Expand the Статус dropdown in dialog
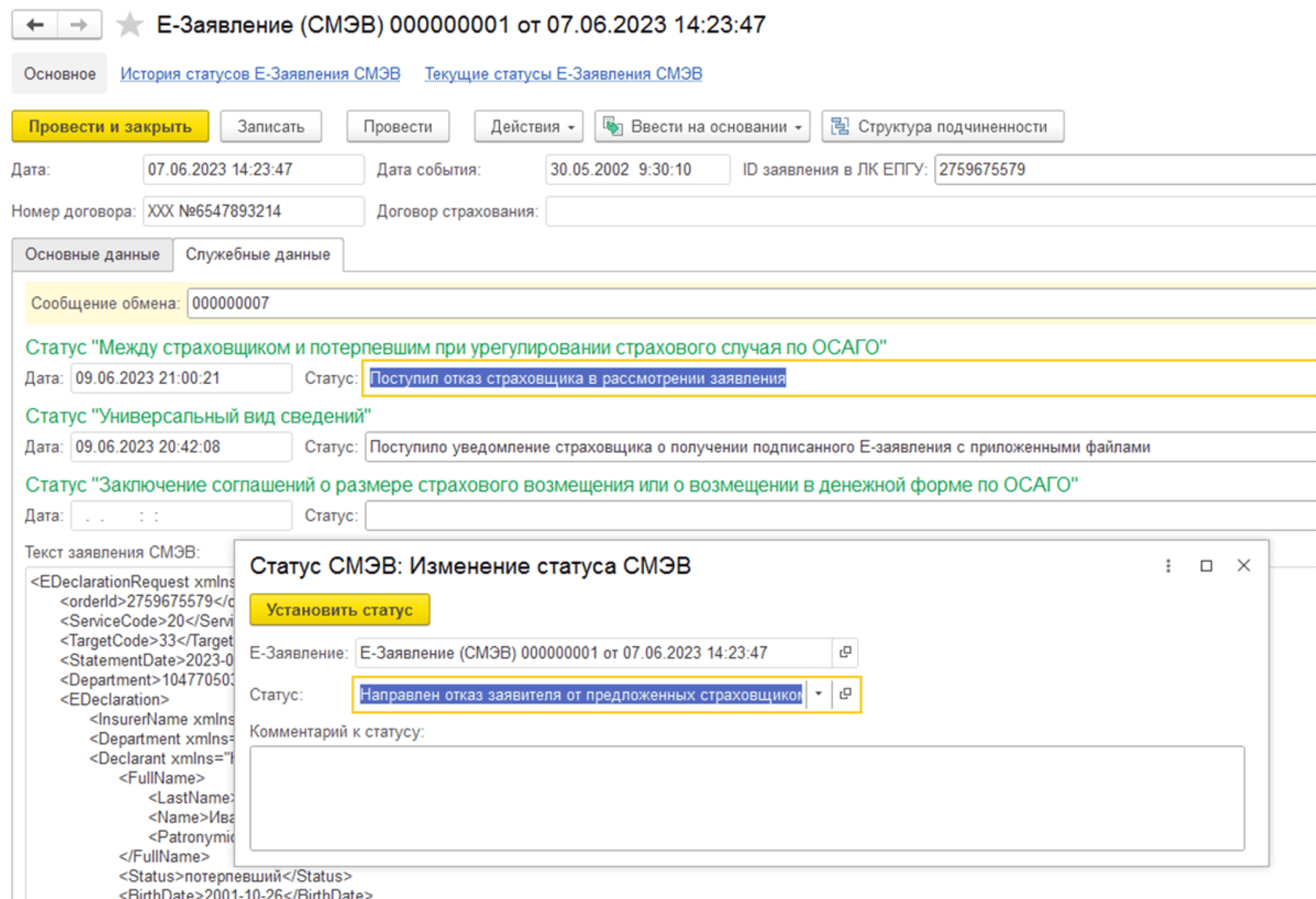The width and height of the screenshot is (1316, 899). [818, 694]
